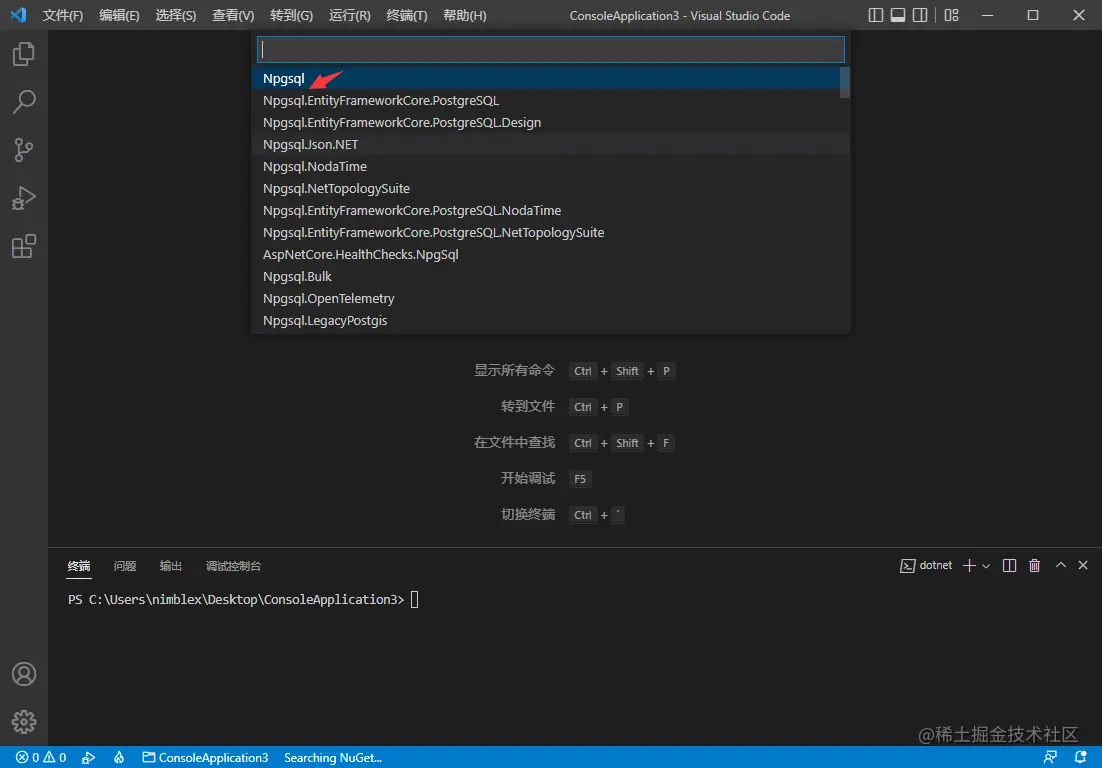Open the Extensions view
This screenshot has height=768, width=1102.
tap(24, 246)
